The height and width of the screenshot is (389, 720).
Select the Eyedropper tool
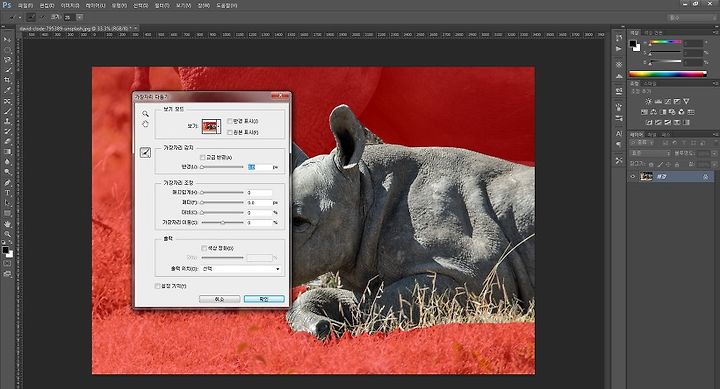point(7,90)
